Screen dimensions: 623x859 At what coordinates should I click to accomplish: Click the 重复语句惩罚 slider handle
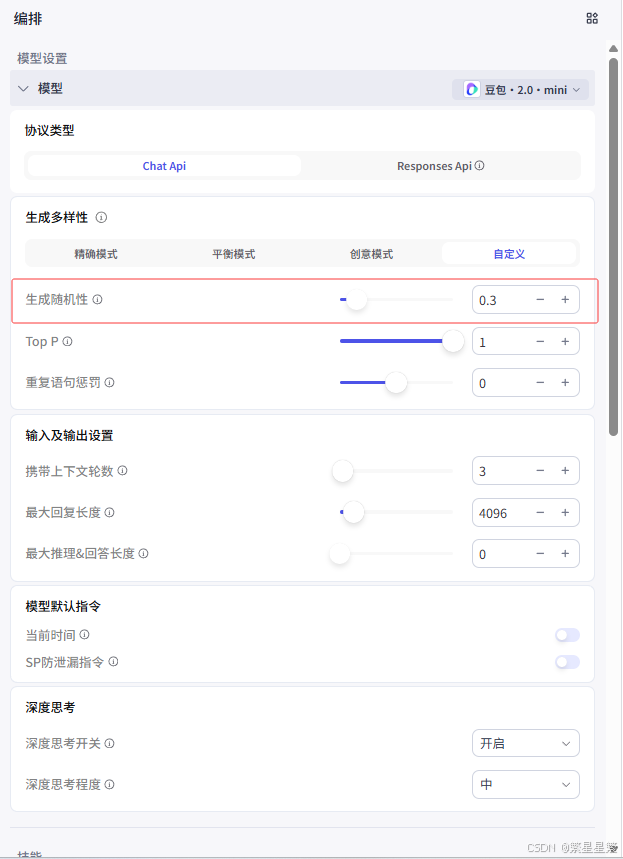click(x=396, y=382)
